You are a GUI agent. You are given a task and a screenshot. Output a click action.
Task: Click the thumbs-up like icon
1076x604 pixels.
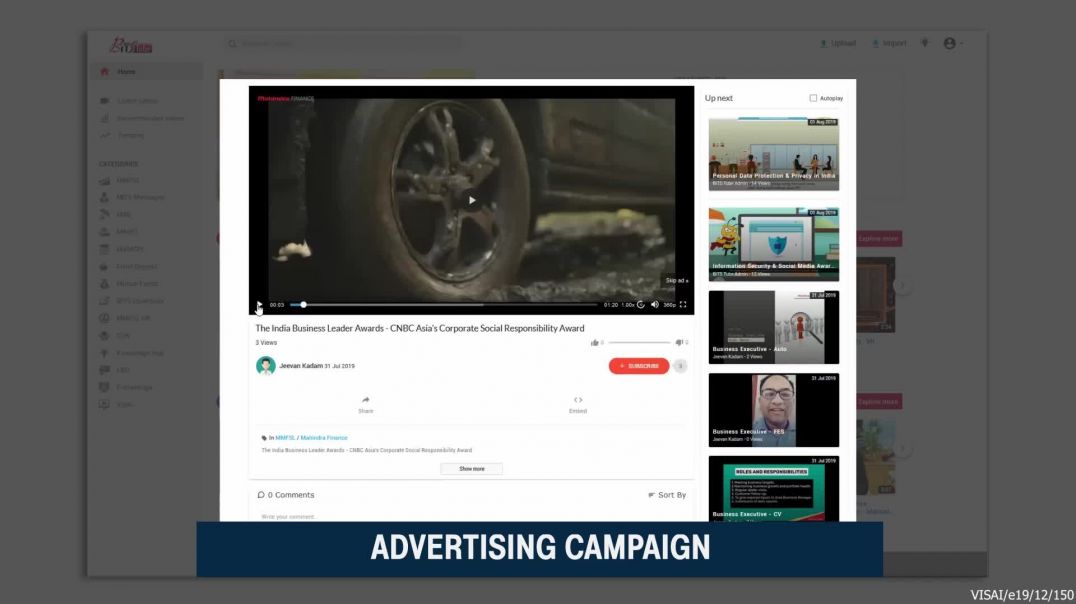point(595,343)
